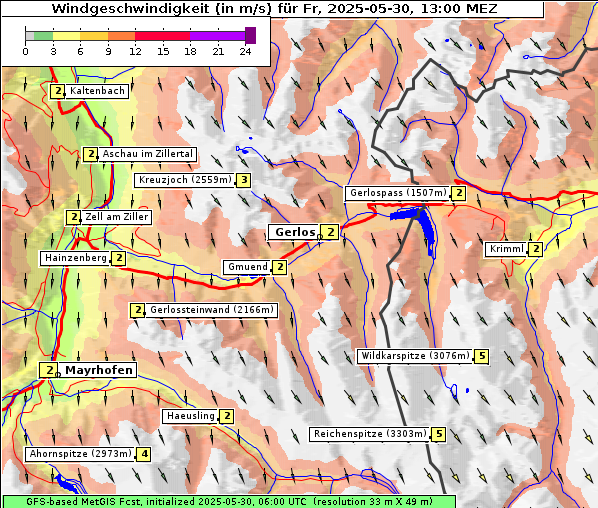This screenshot has width=598, height=508.
Task: Click the Reichenspitze wind value badge 5
Action: 439,434
